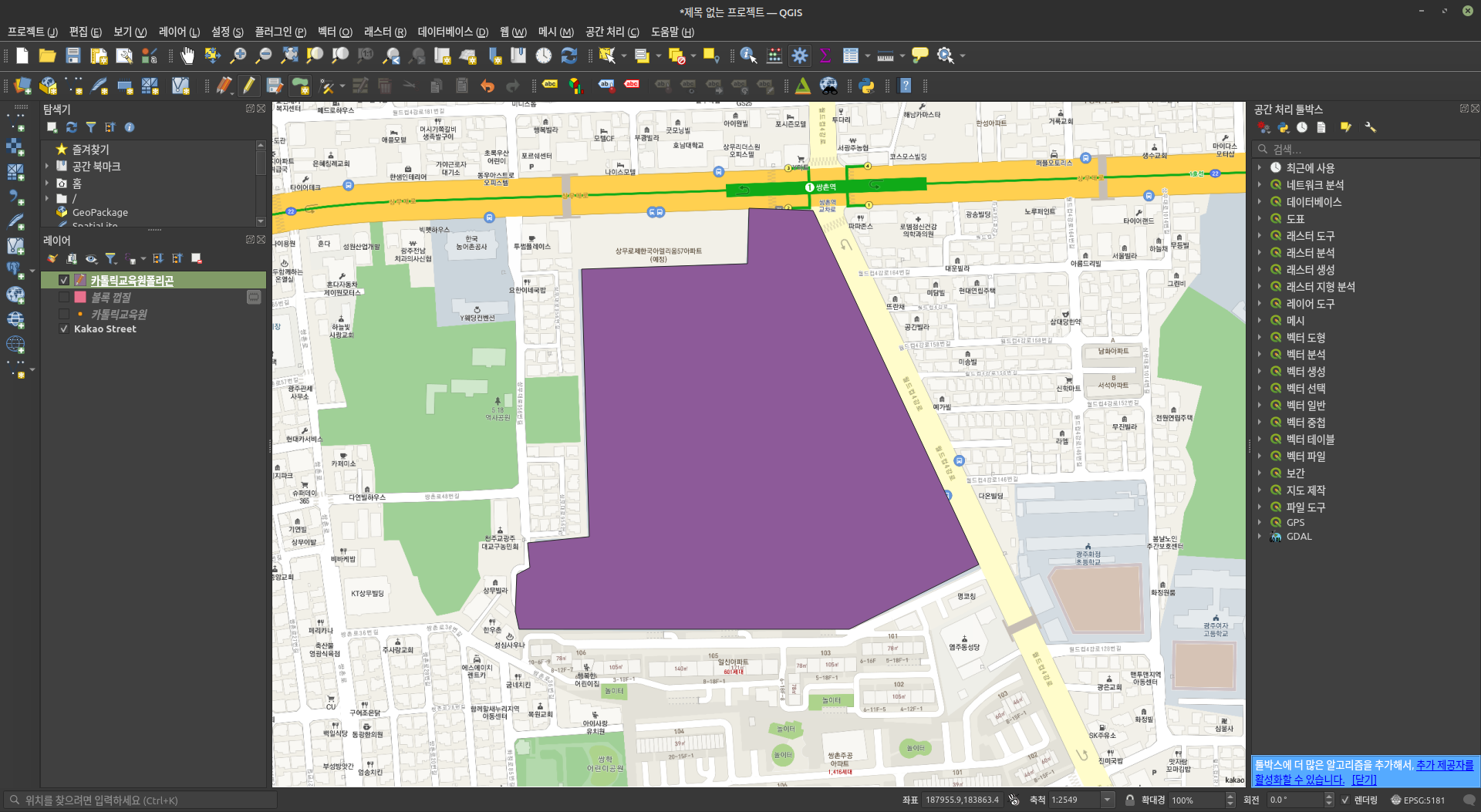The width and height of the screenshot is (1481, 812).
Task: Click the browser panel scrollbar down arrow
Action: tap(261, 221)
